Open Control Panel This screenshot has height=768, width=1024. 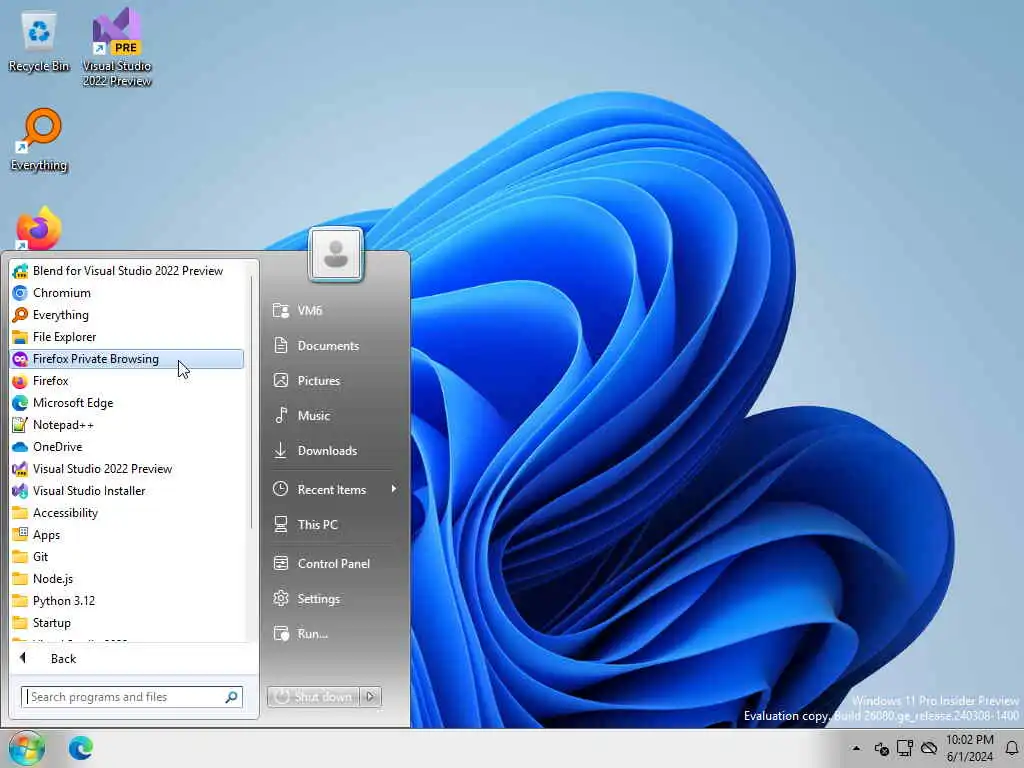point(336,564)
